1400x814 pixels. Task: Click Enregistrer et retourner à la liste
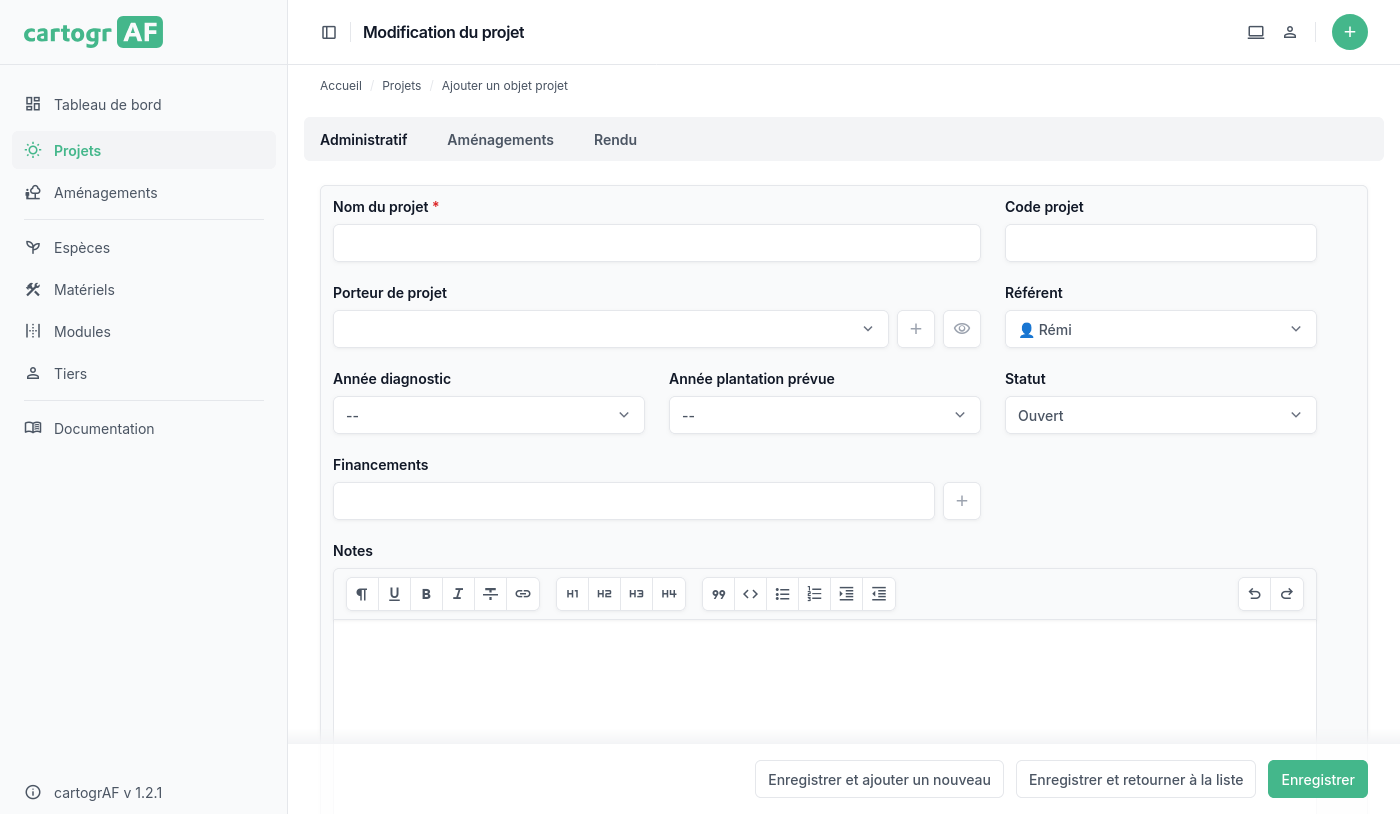(1135, 780)
